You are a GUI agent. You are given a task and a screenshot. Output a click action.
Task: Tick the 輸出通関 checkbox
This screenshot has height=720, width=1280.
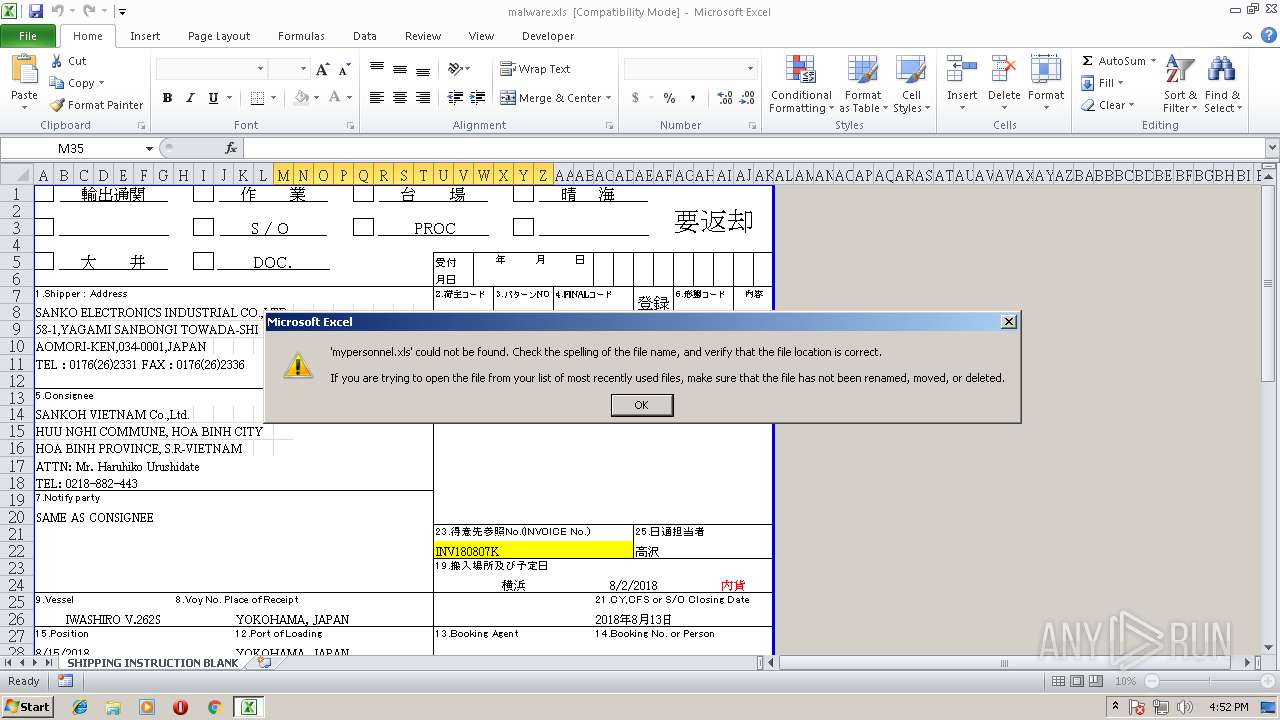pos(44,194)
